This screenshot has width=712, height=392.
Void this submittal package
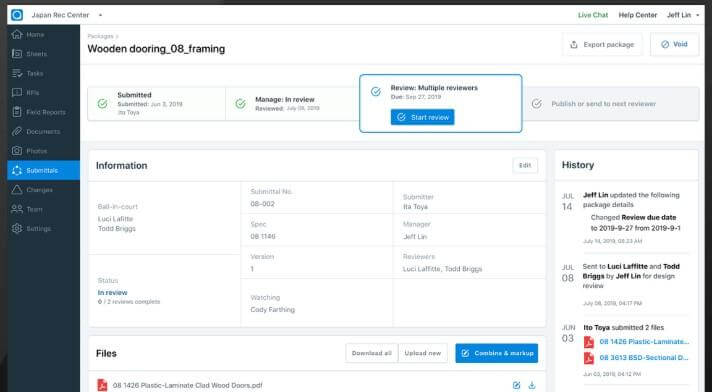click(674, 45)
